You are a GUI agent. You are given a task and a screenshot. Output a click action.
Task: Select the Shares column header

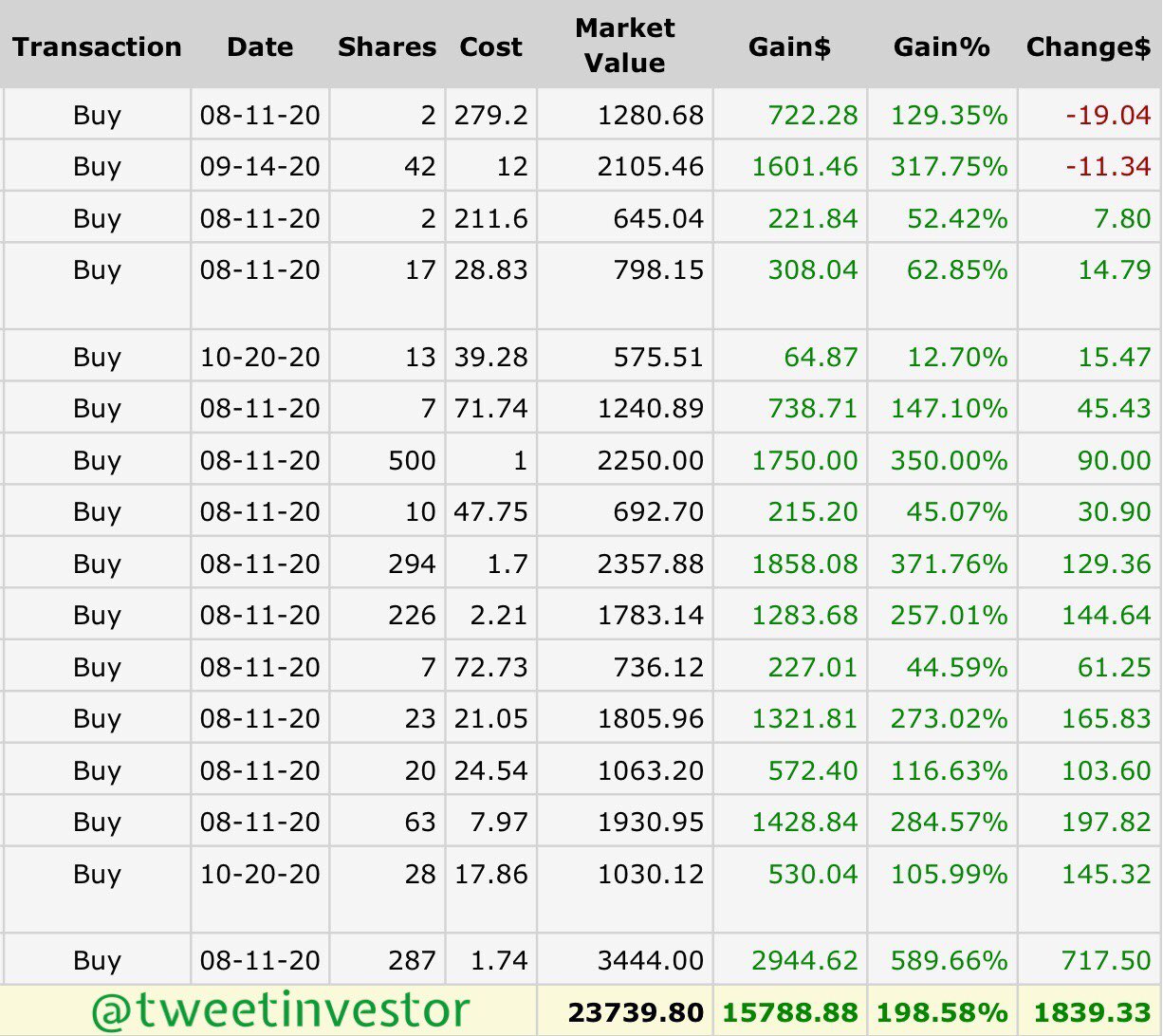[x=387, y=47]
